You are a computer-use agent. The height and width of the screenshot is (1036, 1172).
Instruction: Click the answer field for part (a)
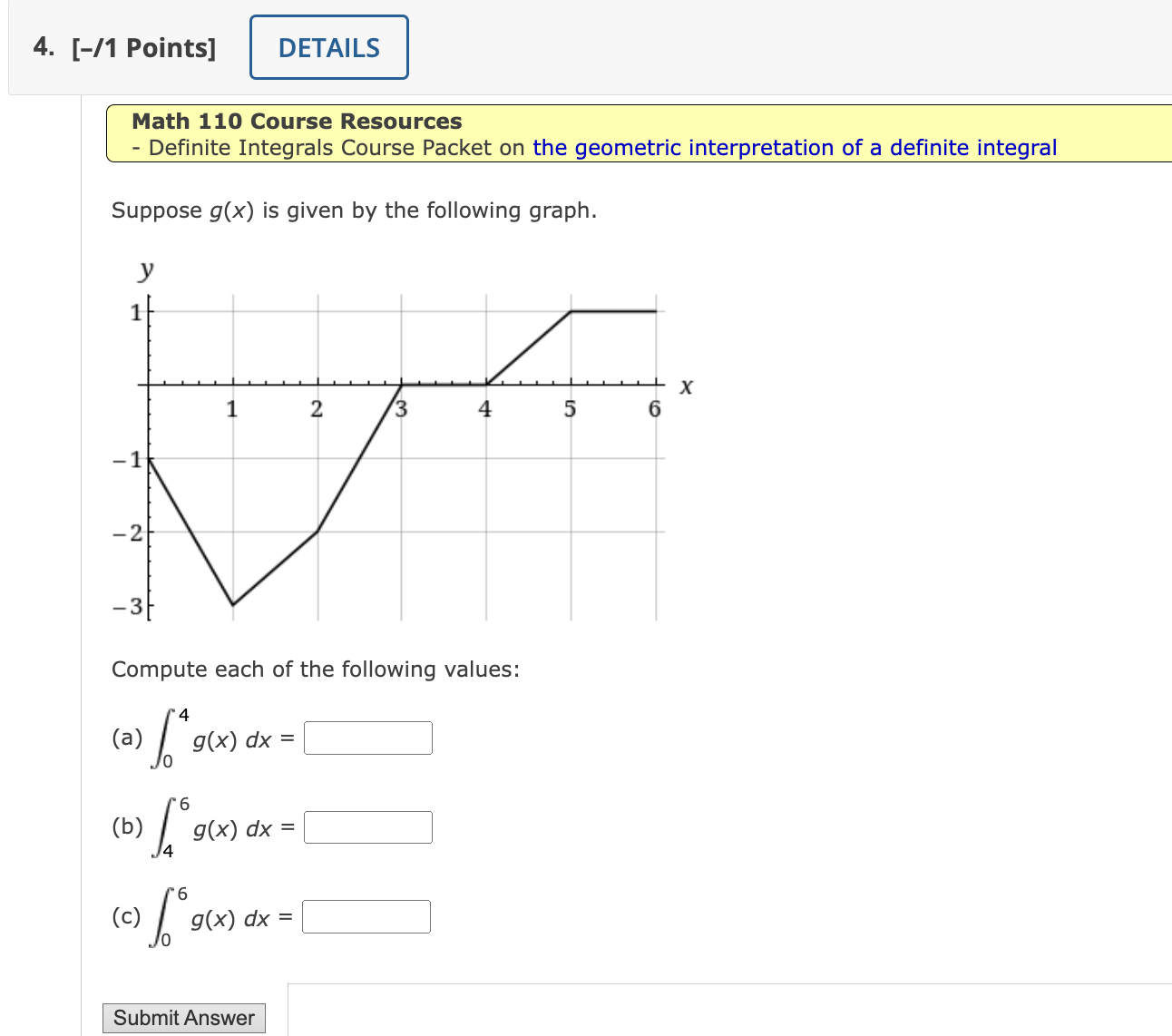coord(366,737)
